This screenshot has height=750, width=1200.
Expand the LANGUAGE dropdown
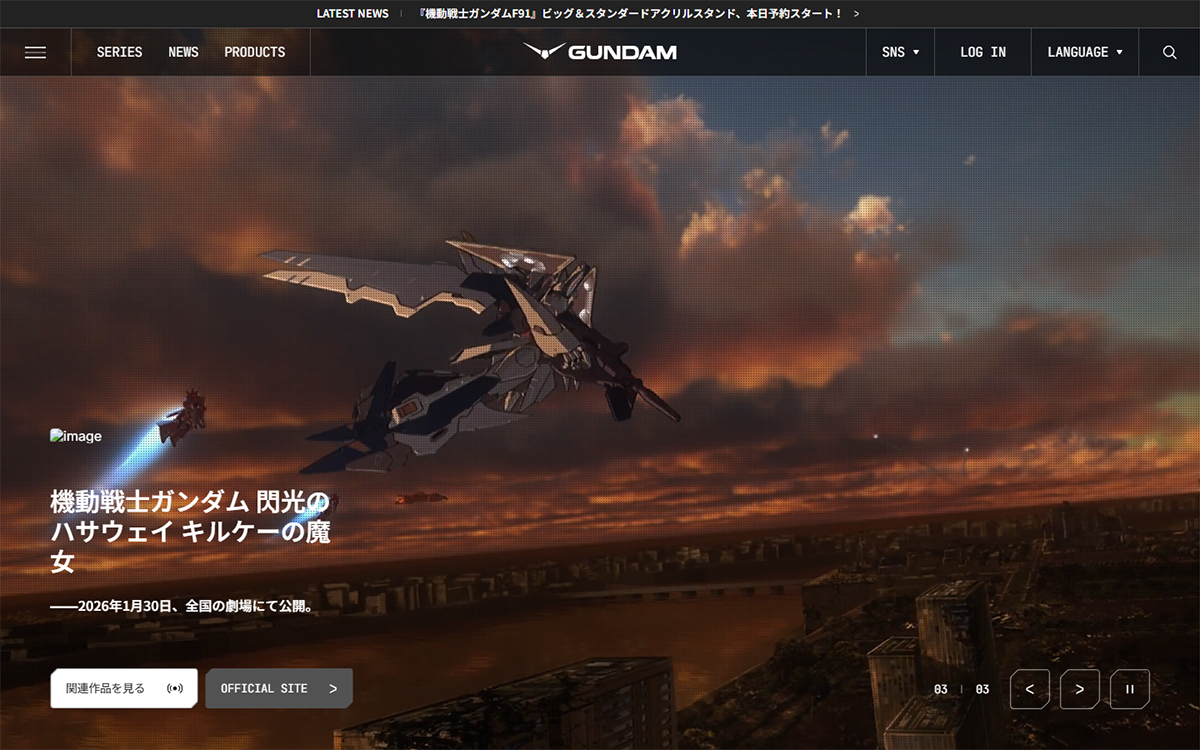1085,52
